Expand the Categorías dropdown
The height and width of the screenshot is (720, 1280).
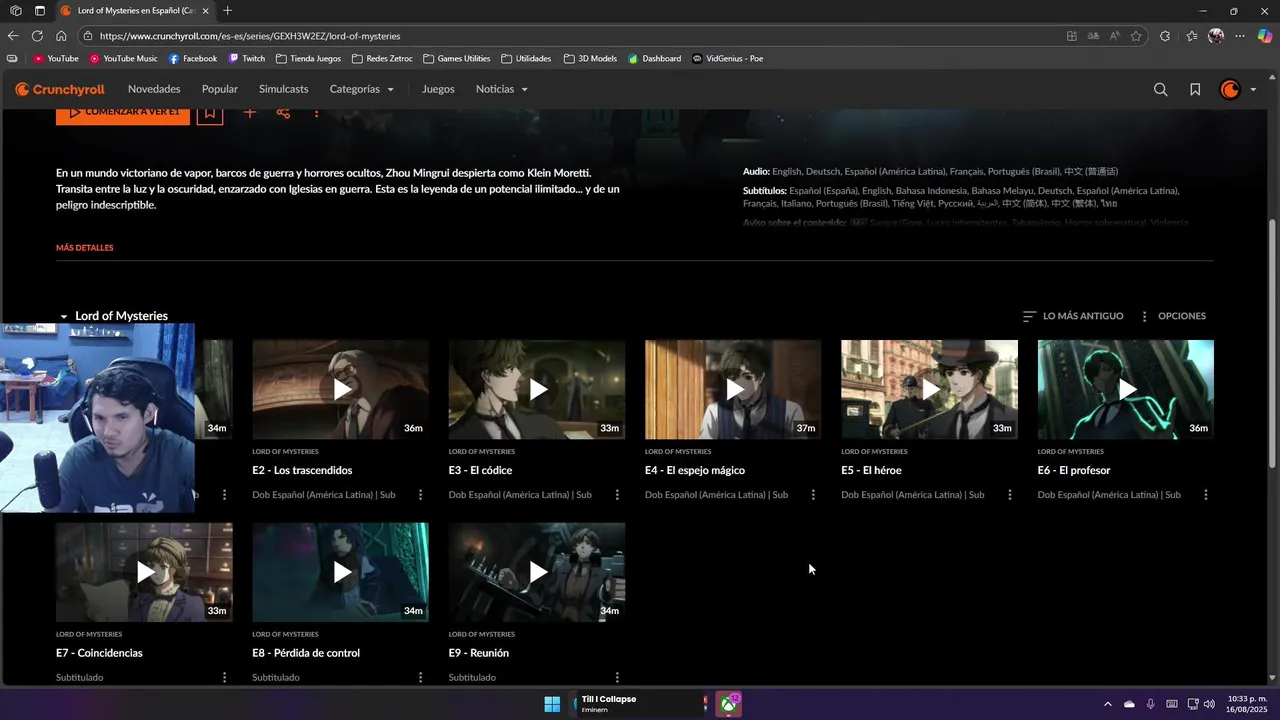point(362,89)
